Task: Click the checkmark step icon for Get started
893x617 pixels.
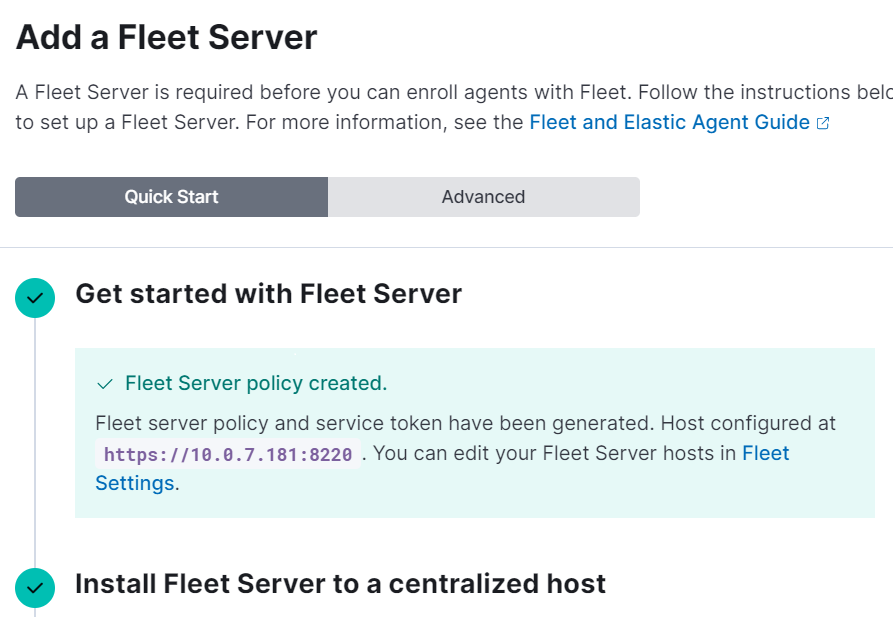Action: [35, 298]
